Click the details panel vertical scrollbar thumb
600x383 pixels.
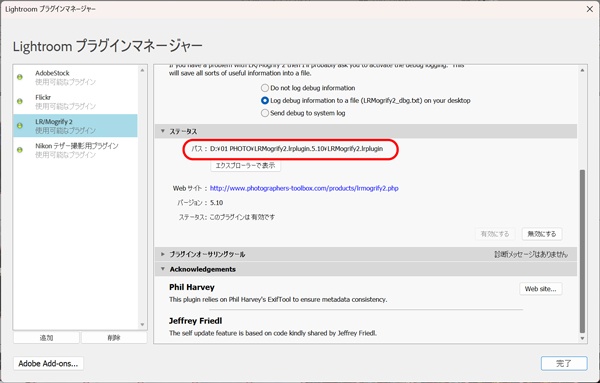[x=582, y=251]
